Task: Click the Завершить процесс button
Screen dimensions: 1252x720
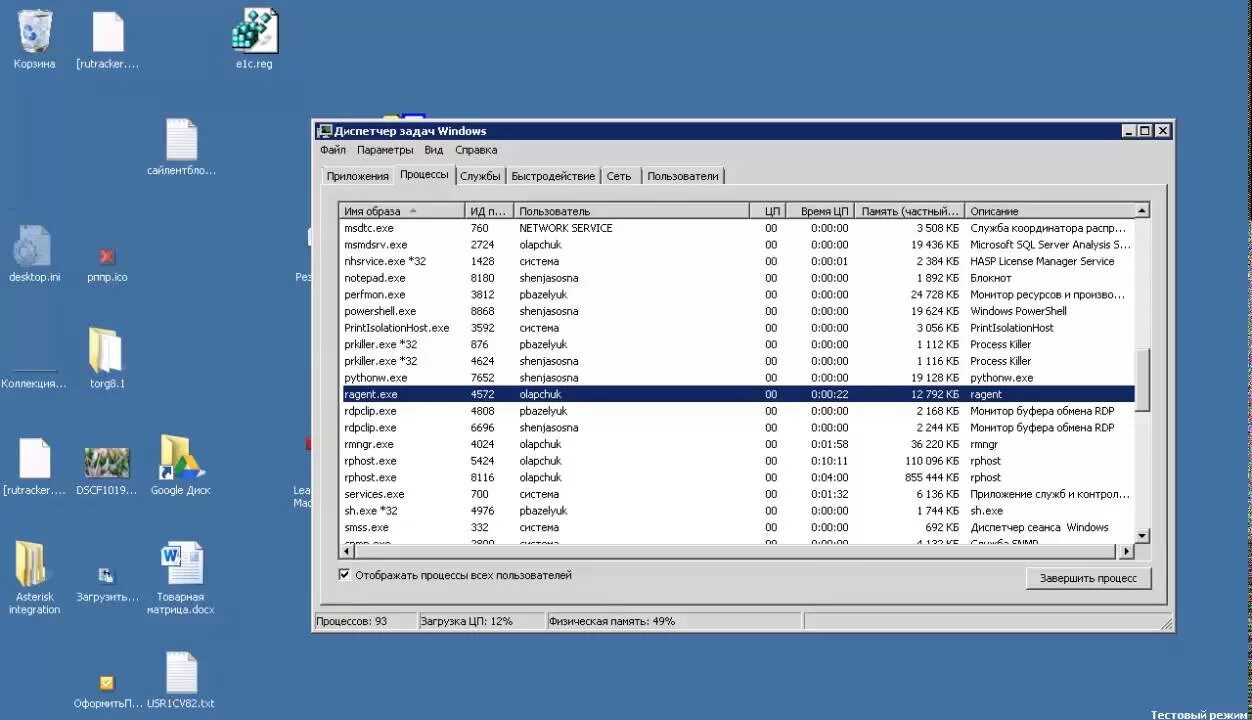Action: (x=1088, y=578)
